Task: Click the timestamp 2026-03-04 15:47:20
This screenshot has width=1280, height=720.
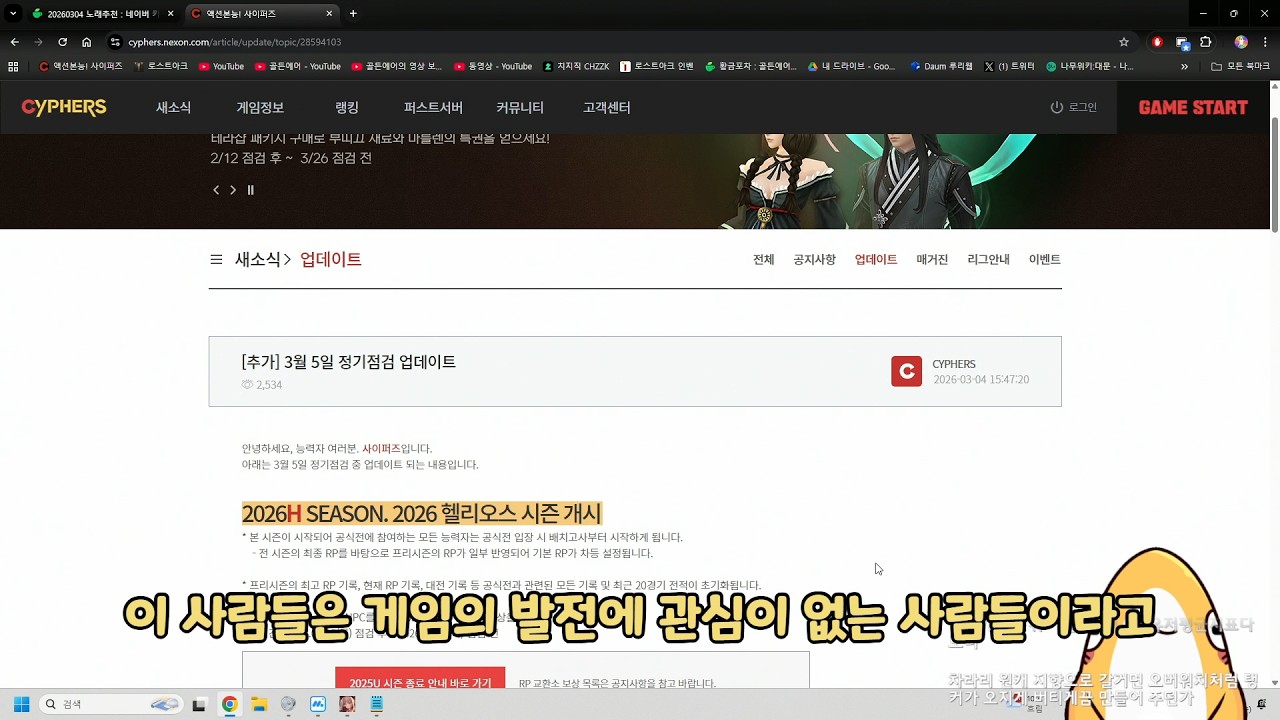Action: click(981, 380)
